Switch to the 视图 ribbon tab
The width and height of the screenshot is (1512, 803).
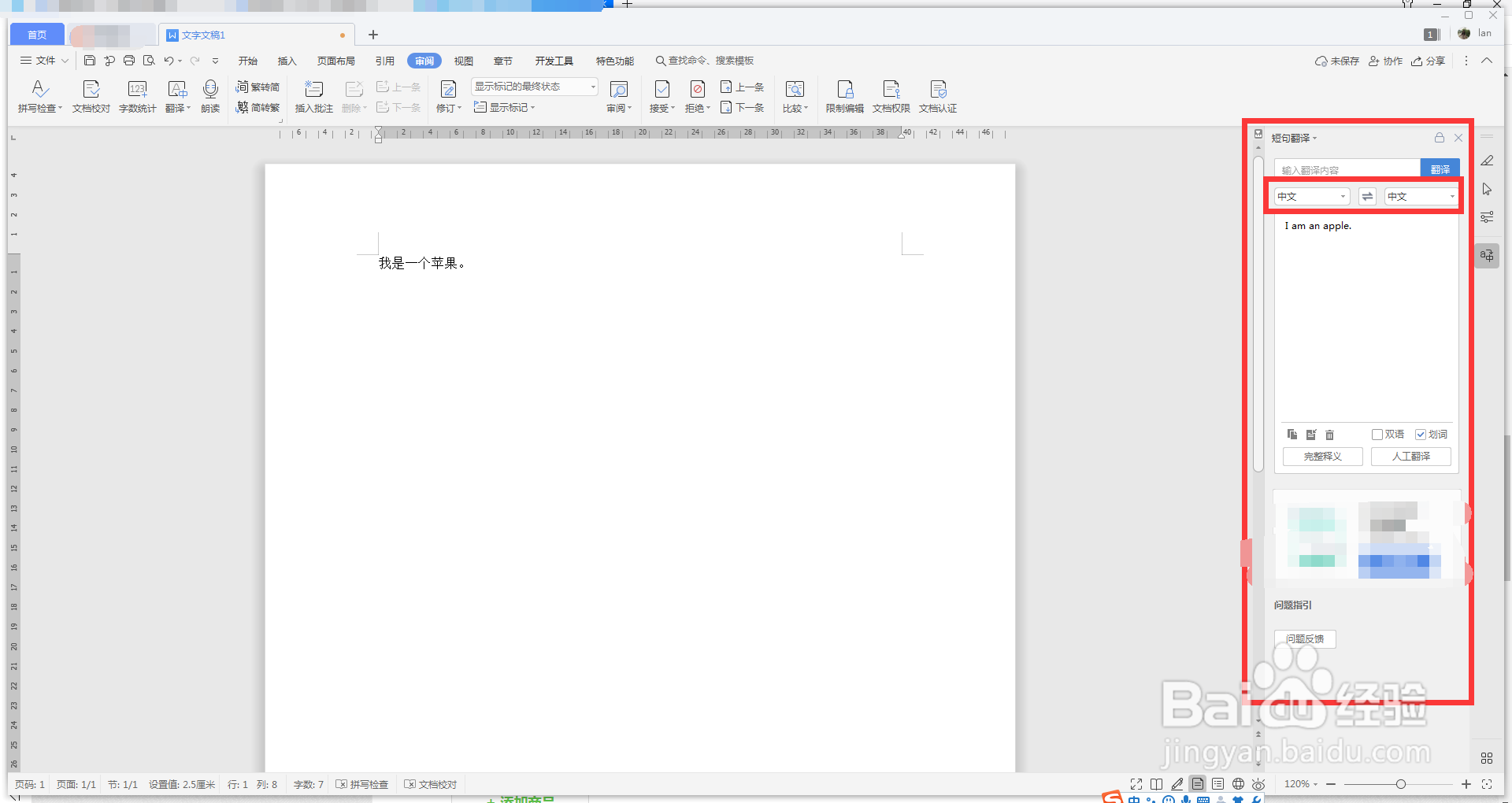[x=463, y=61]
